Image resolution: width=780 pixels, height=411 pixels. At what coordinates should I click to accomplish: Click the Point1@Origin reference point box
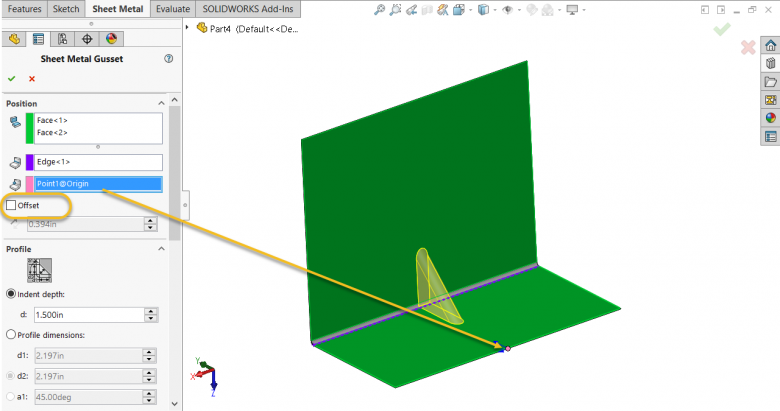pyautogui.click(x=98, y=184)
